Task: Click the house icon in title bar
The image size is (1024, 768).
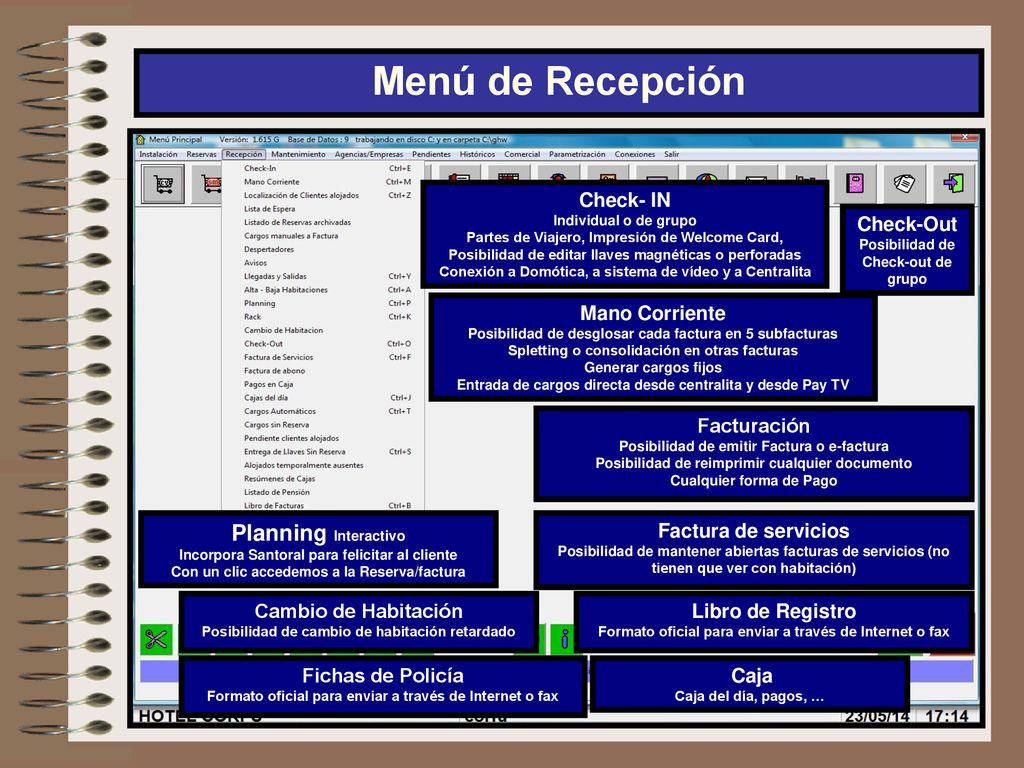Action: (140, 139)
